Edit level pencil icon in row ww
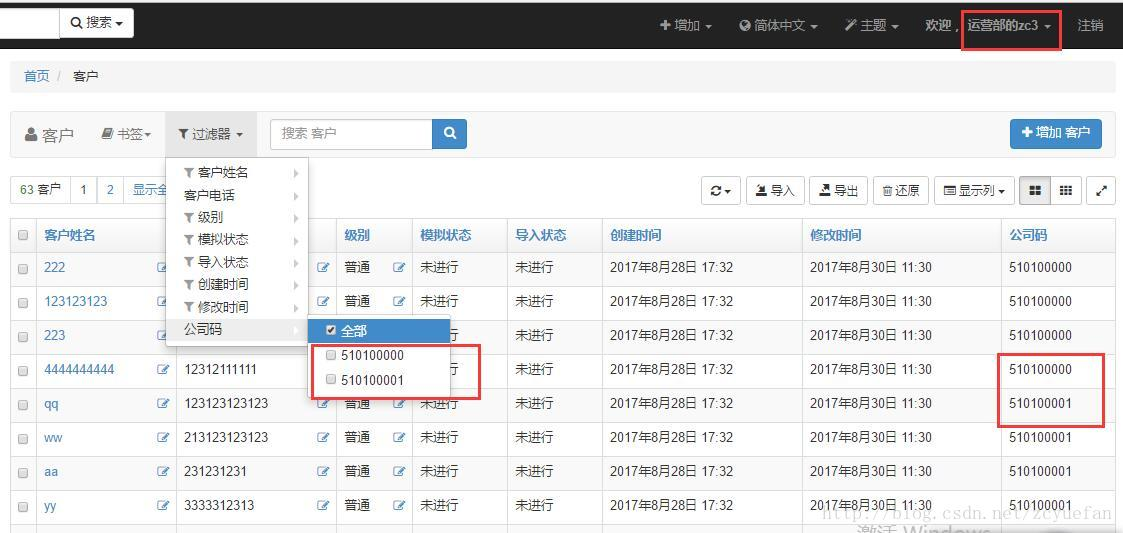The width and height of the screenshot is (1123, 533). [399, 438]
